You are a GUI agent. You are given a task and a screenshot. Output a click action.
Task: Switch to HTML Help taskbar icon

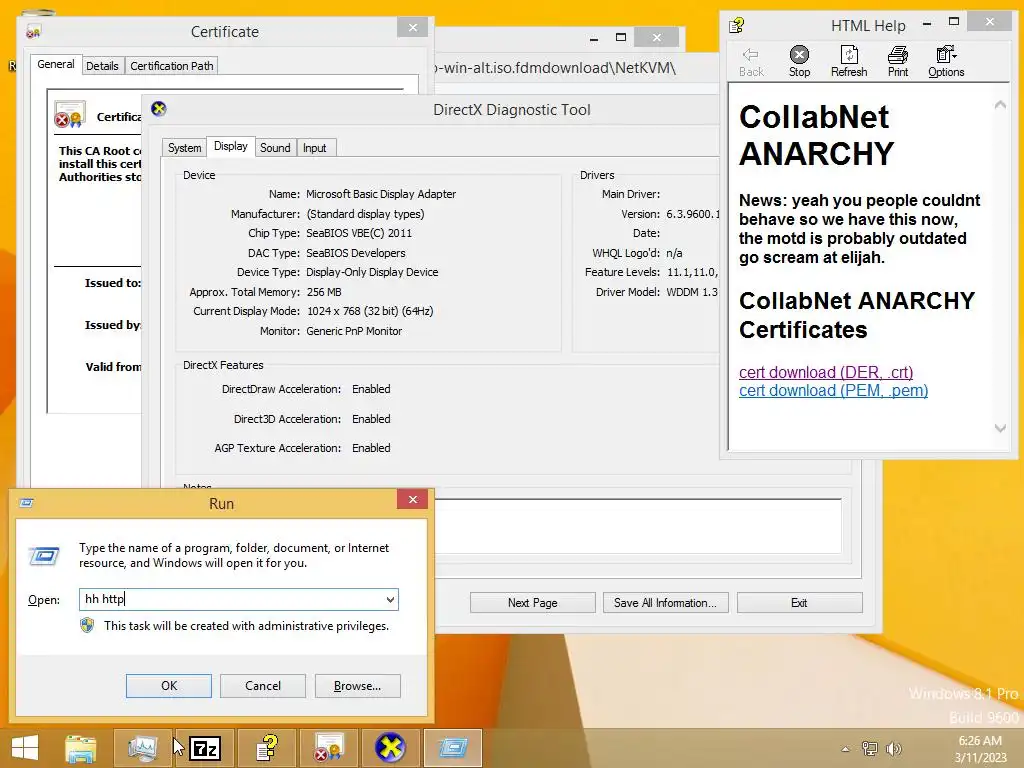tap(266, 748)
